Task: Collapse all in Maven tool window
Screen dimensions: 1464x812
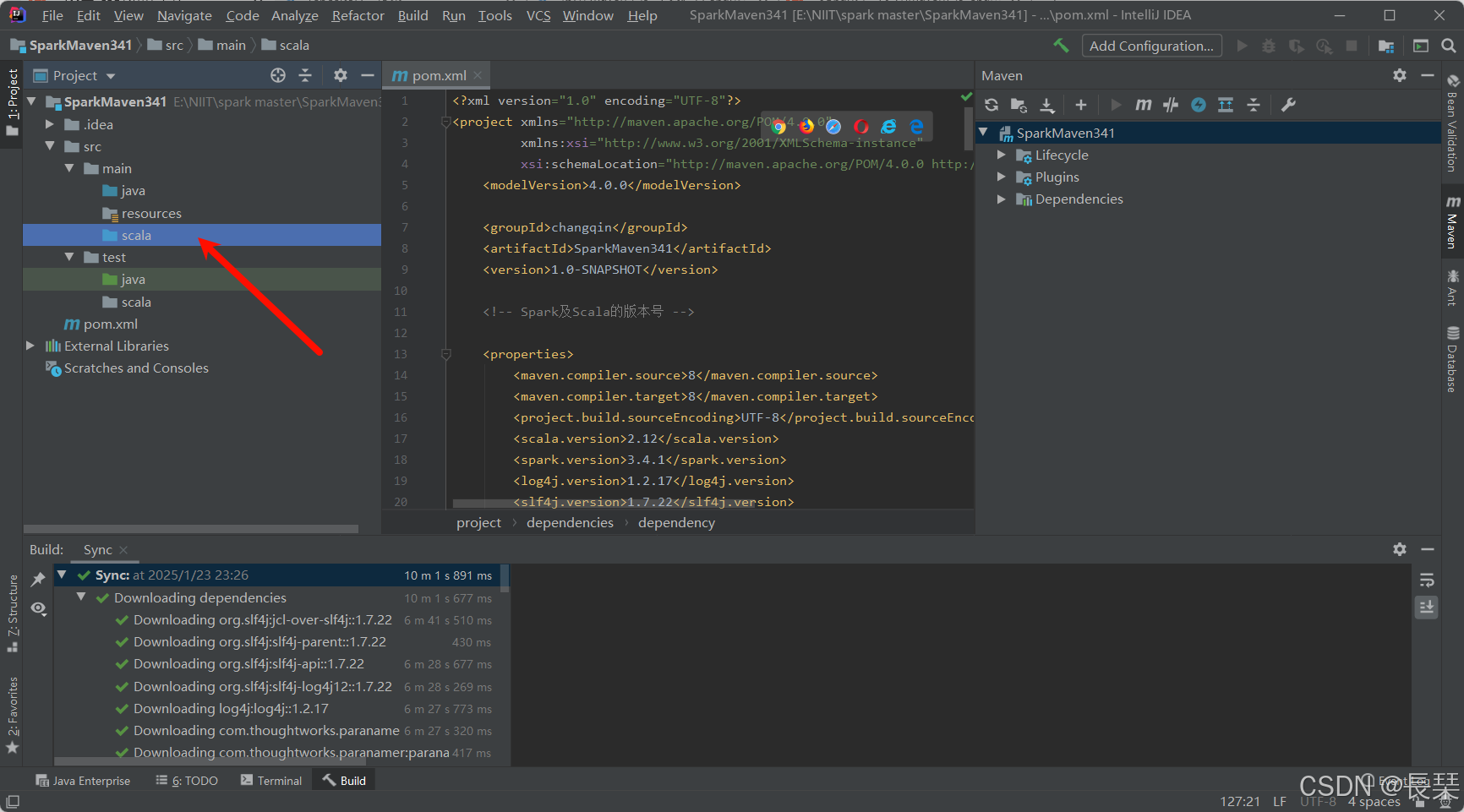Action: click(x=1254, y=105)
